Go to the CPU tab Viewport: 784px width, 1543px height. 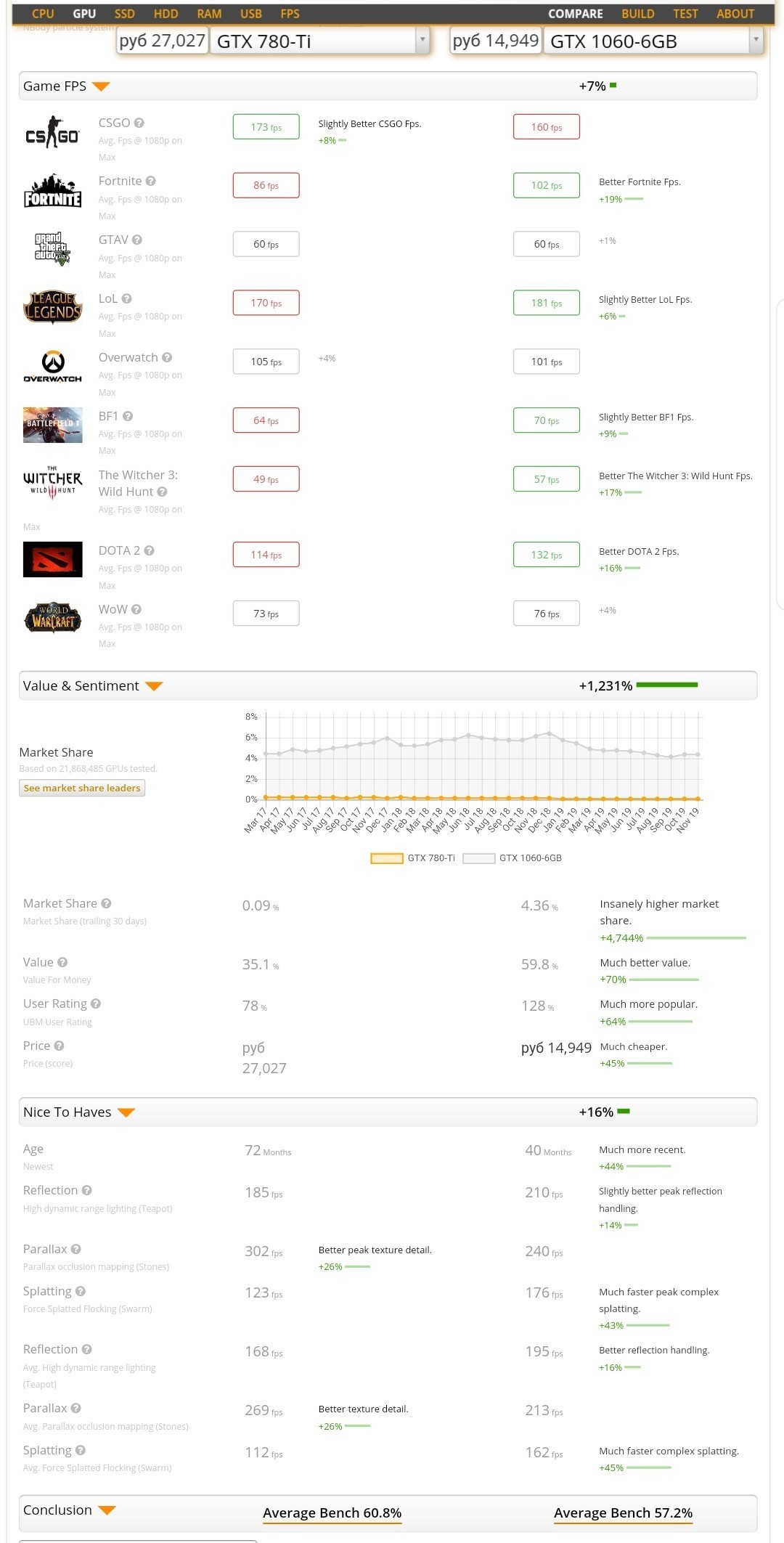click(x=43, y=14)
